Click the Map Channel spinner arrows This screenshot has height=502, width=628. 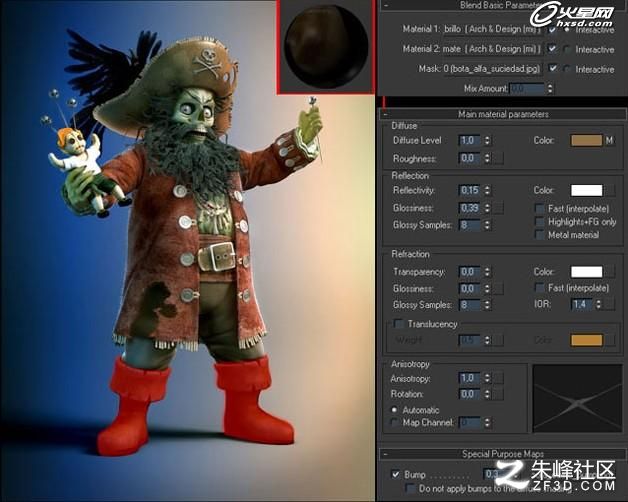pos(487,422)
